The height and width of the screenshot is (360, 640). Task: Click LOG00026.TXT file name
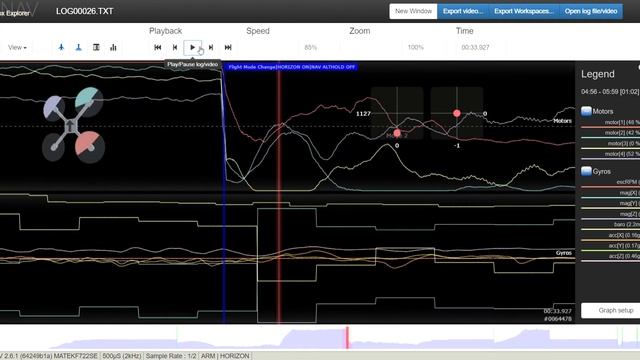pos(84,11)
